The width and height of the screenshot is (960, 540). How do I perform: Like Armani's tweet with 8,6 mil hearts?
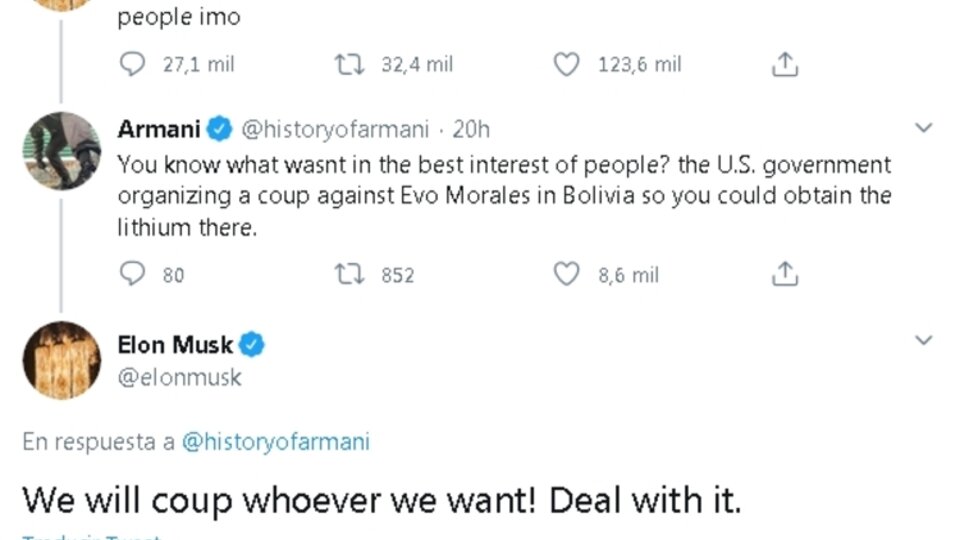[567, 274]
